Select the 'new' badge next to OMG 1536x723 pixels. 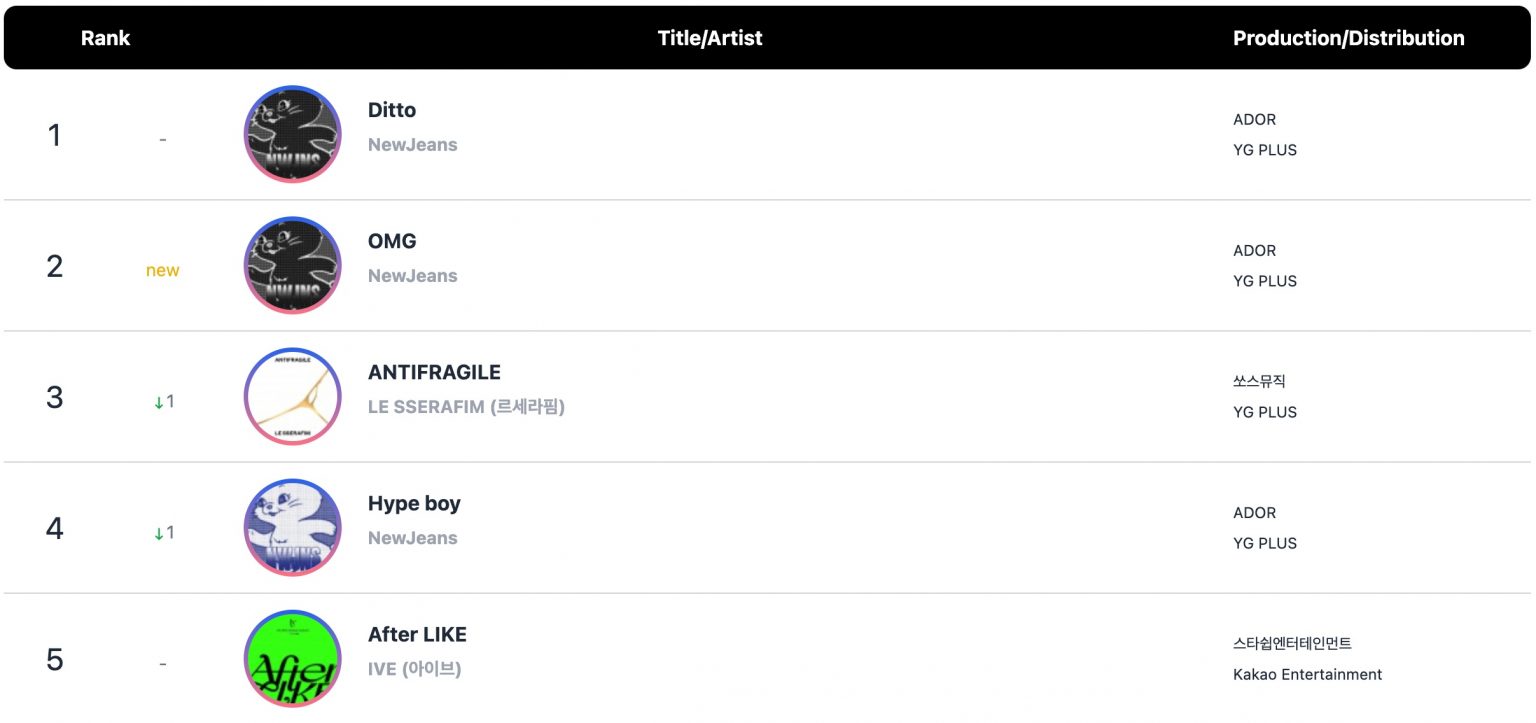(x=163, y=270)
